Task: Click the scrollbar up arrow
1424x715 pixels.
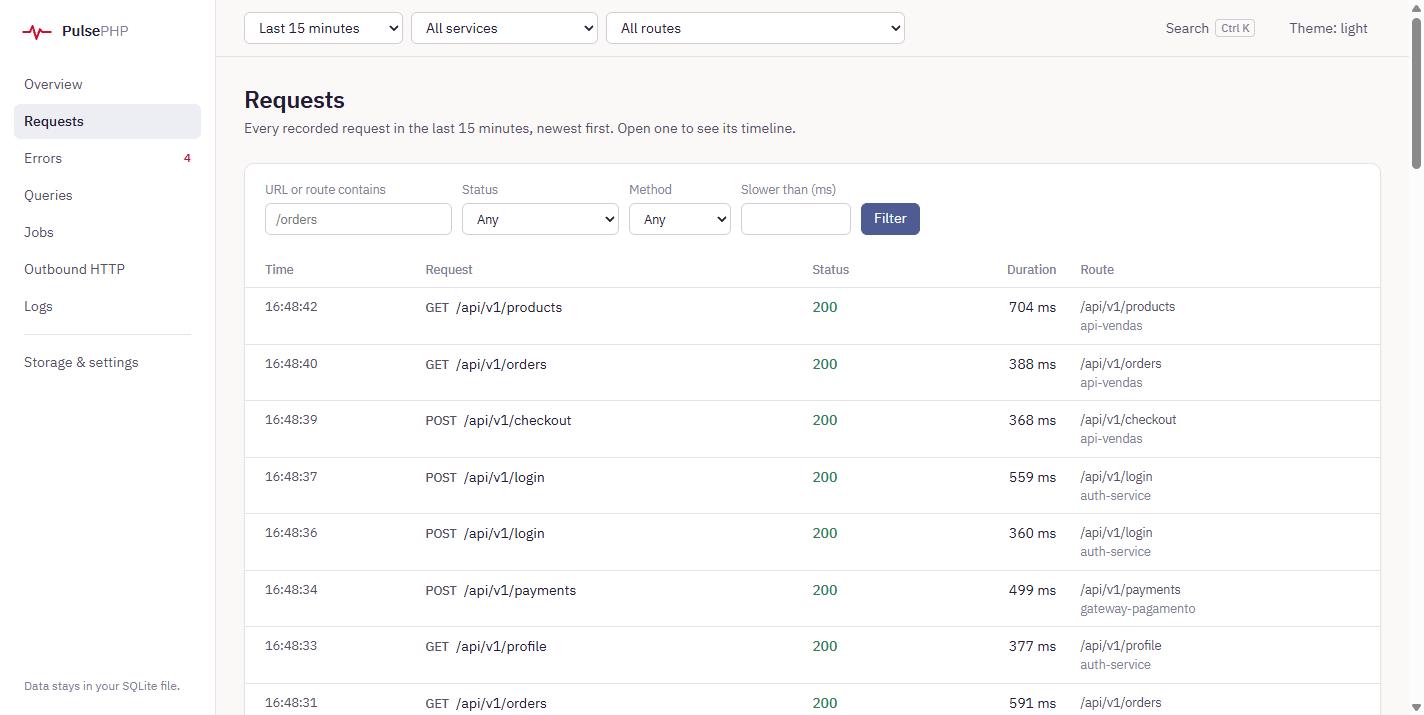Action: point(1416,7)
